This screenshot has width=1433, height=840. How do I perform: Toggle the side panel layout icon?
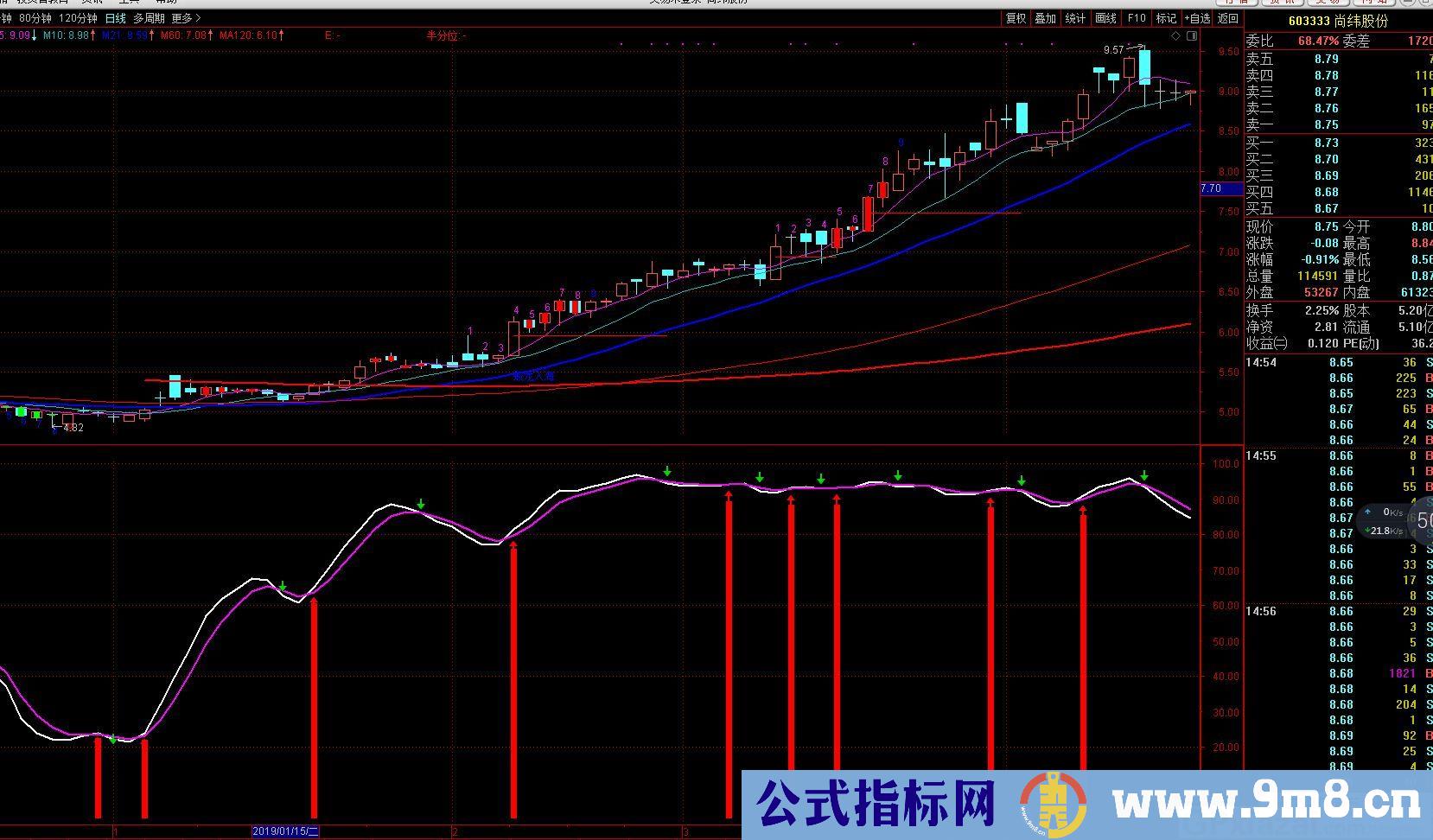tap(1192, 35)
